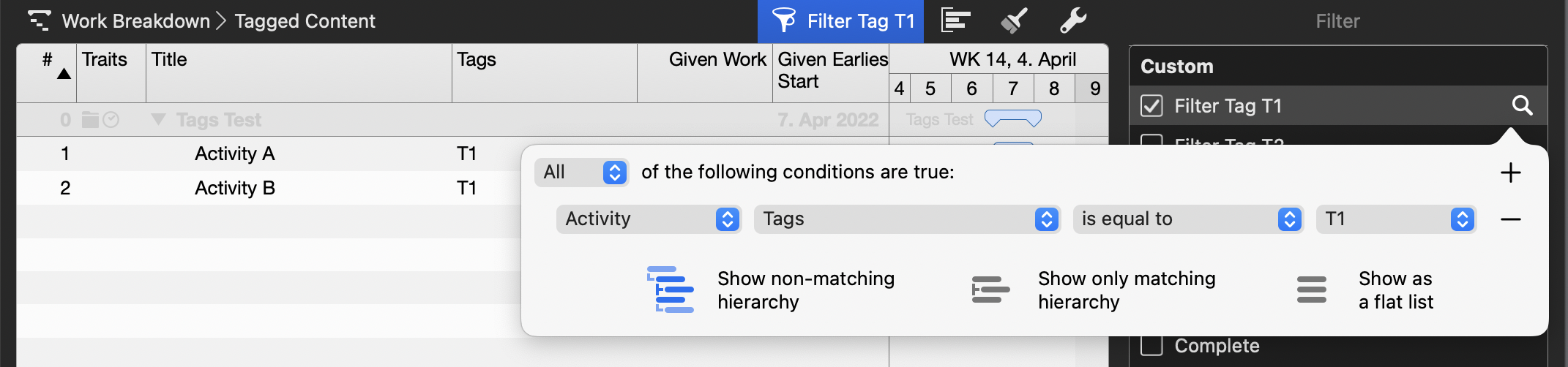Open the wrench settings icon
Viewport: 1568px width, 367px height.
pyautogui.click(x=1072, y=20)
